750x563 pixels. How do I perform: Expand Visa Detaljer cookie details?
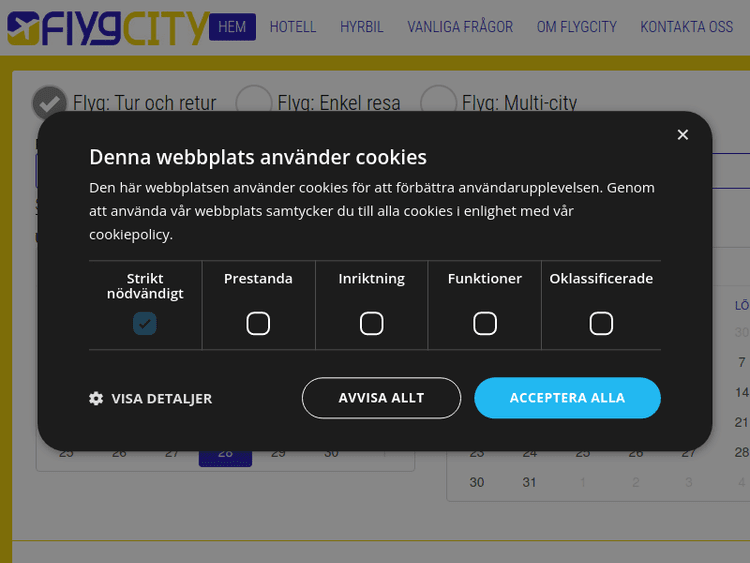(161, 398)
